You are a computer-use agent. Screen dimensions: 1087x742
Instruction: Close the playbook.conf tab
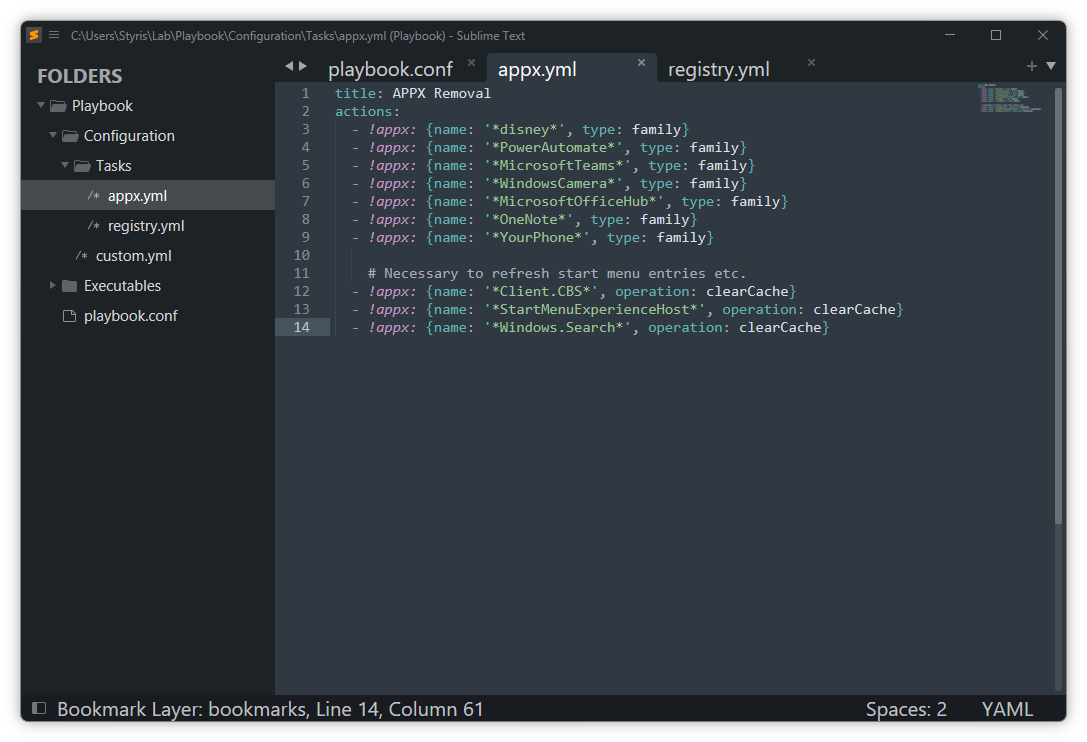[472, 63]
